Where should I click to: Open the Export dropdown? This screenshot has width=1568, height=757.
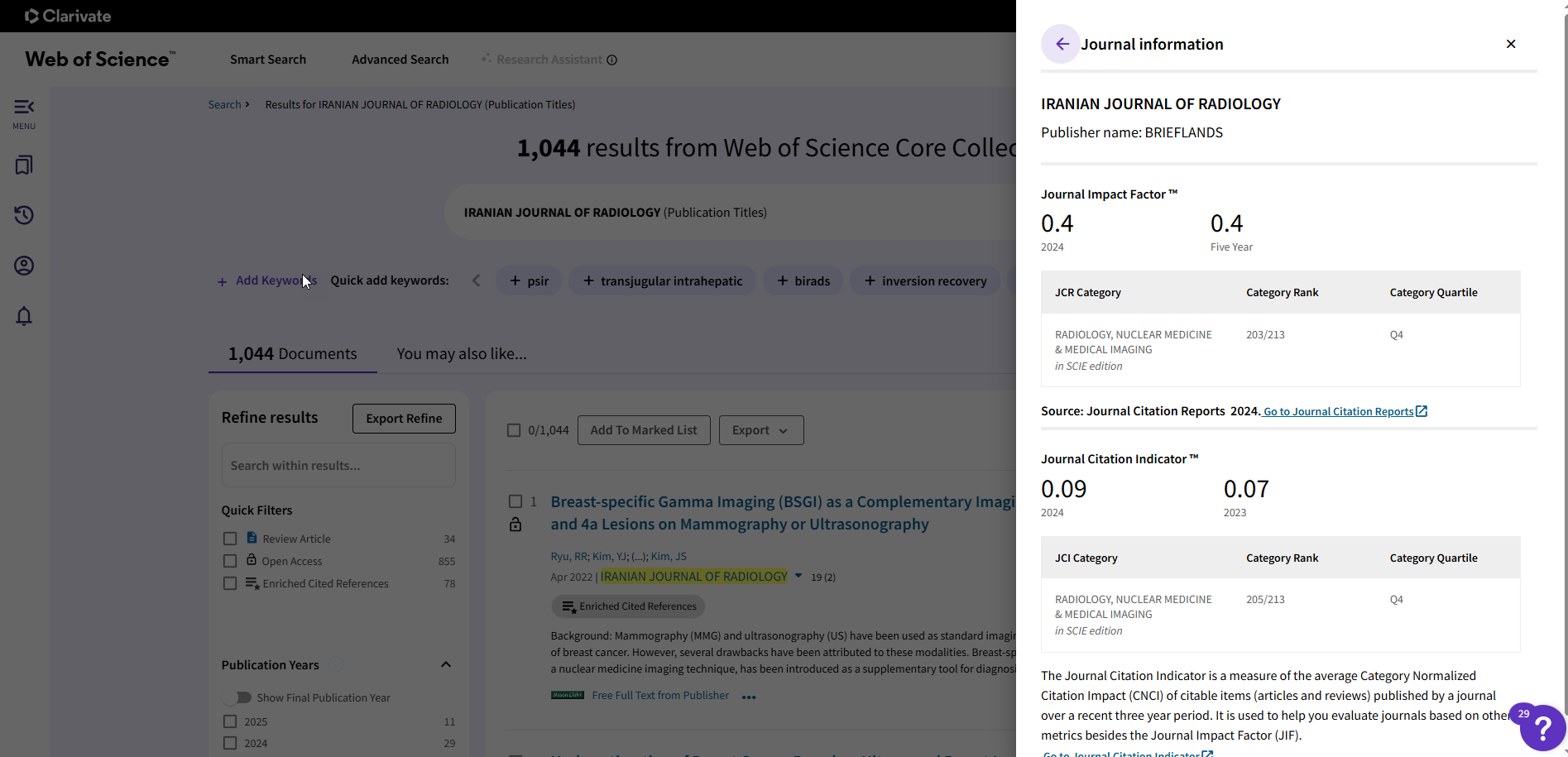[760, 430]
